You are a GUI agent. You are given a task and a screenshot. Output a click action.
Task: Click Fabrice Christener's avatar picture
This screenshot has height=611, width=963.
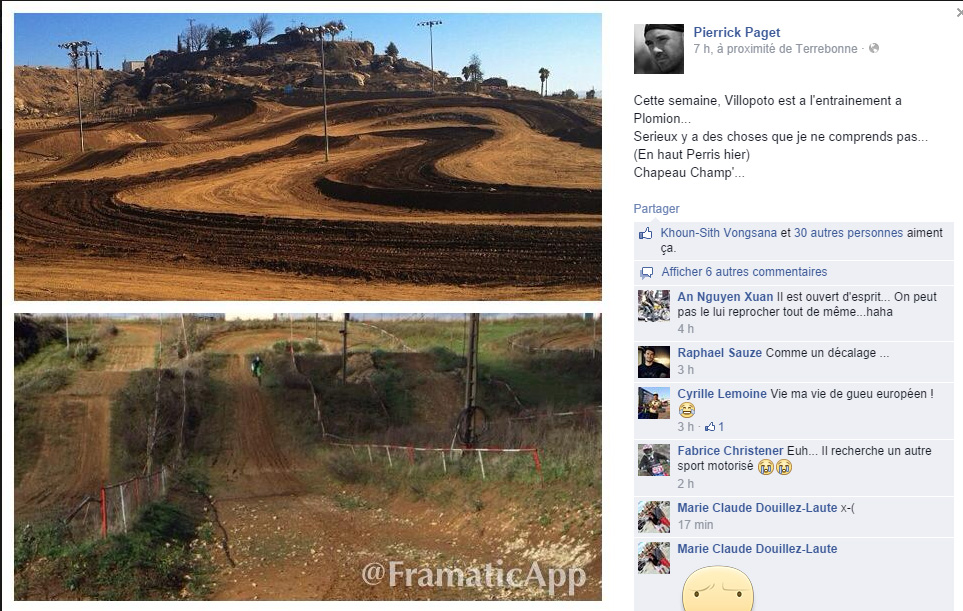(653, 460)
